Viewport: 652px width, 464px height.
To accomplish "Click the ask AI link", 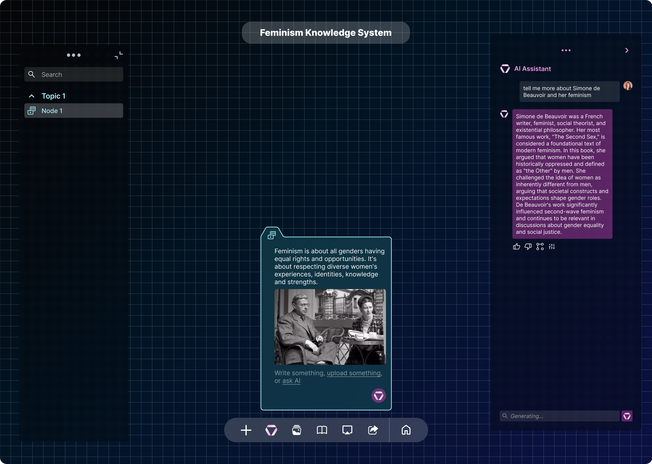I will [291, 380].
